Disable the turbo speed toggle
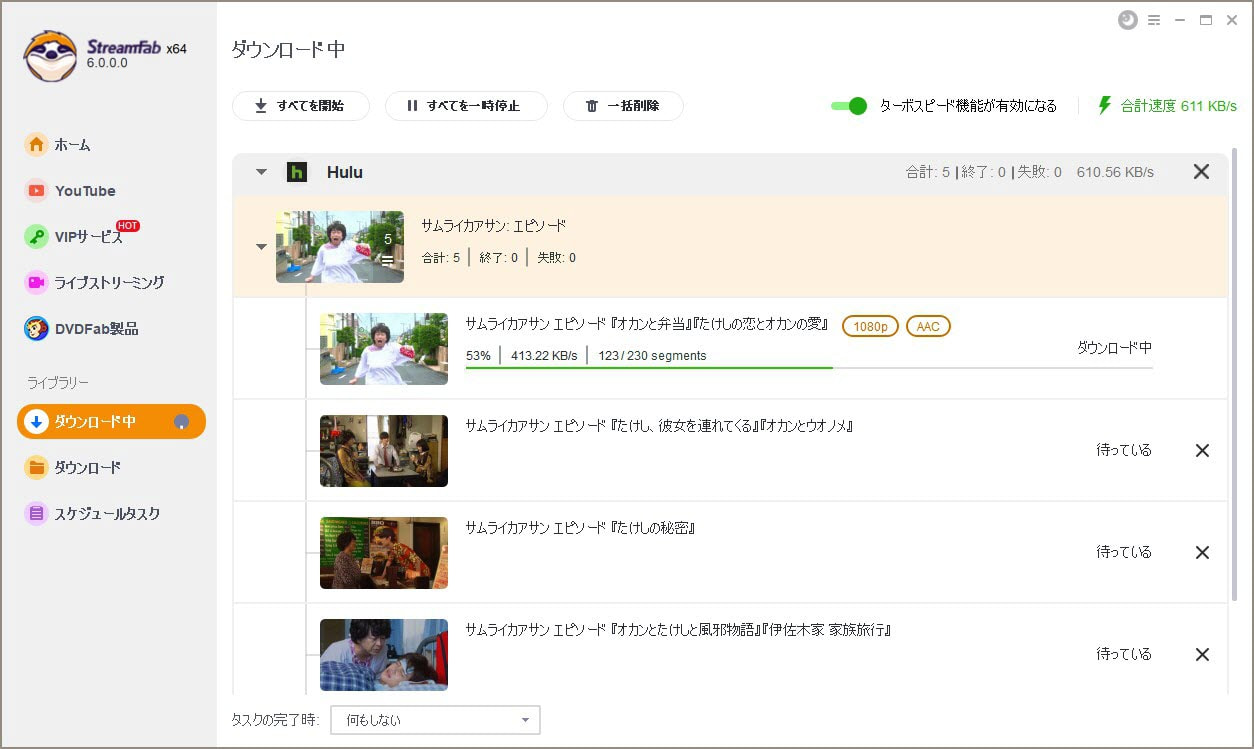Image resolution: width=1254 pixels, height=749 pixels. point(848,106)
